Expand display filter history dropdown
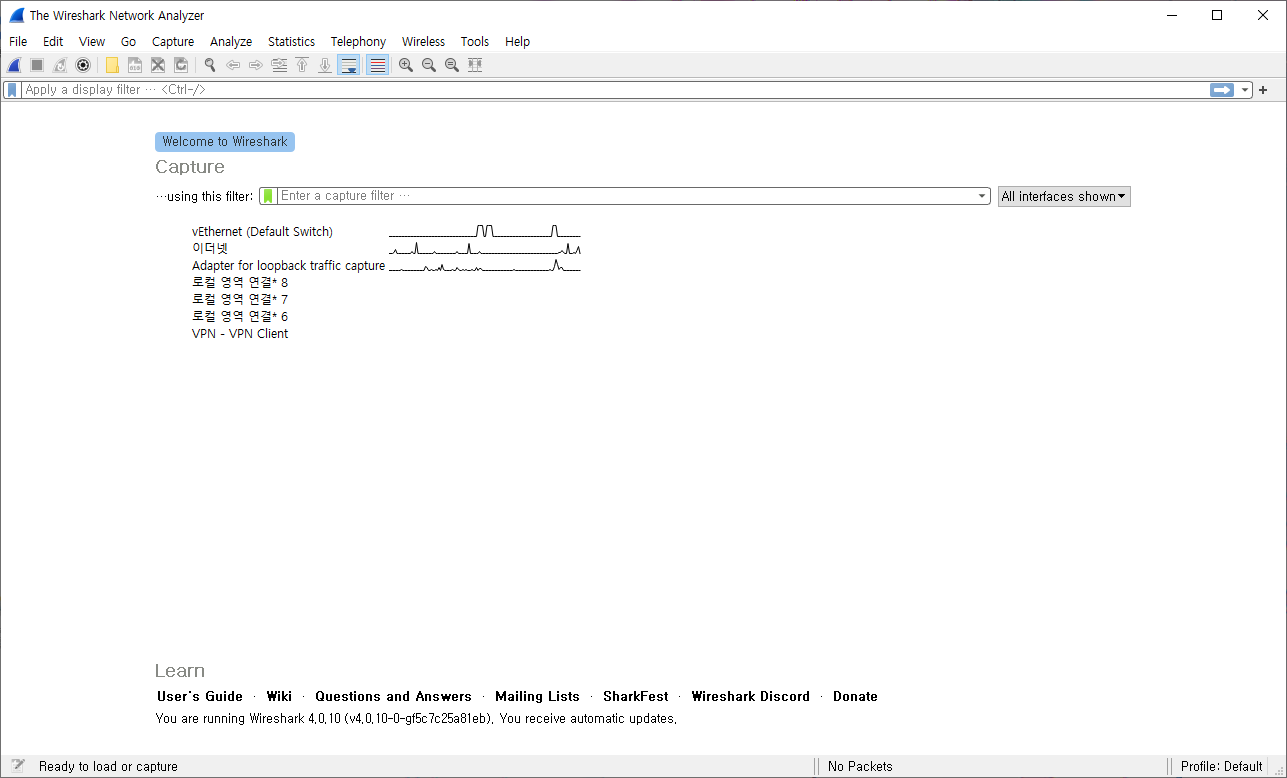 point(1245,90)
